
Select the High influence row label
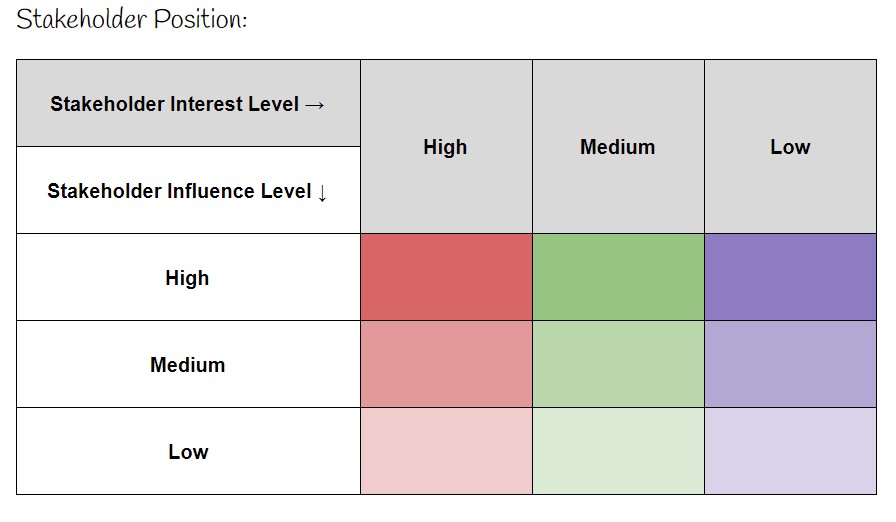tap(187, 278)
